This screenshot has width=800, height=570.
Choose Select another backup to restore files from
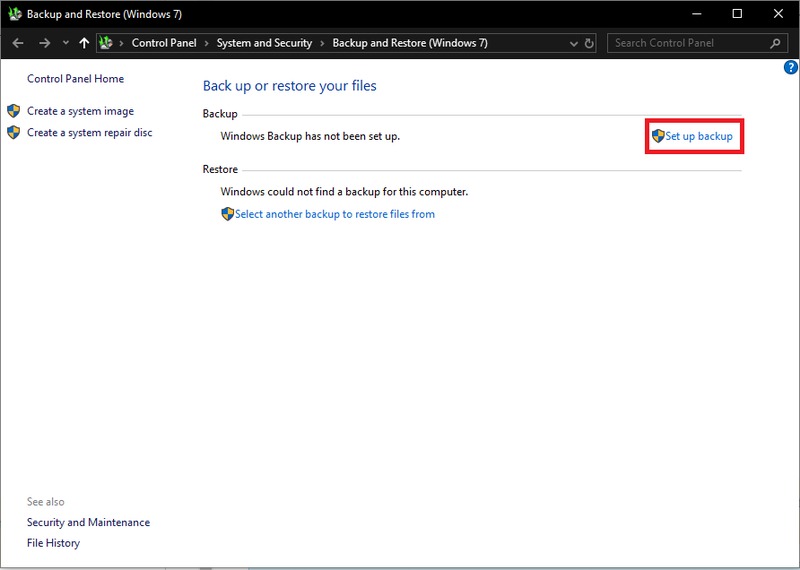pos(334,214)
